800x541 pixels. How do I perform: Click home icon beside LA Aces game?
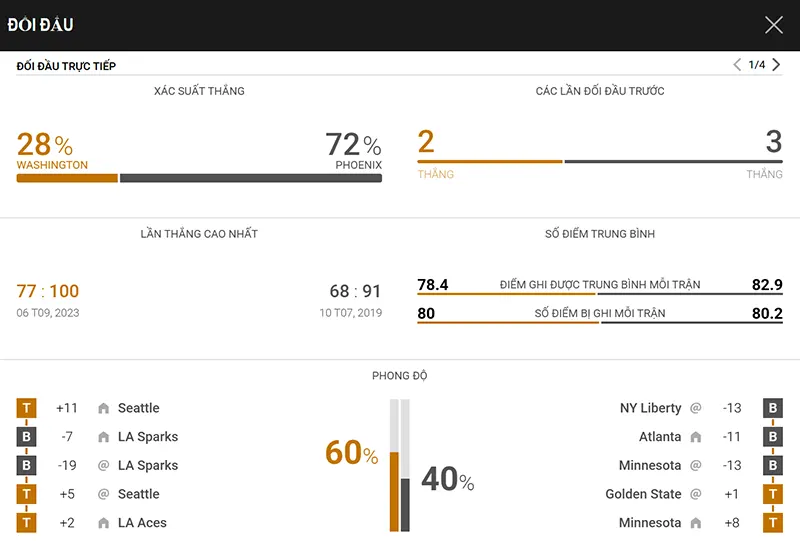point(104,523)
